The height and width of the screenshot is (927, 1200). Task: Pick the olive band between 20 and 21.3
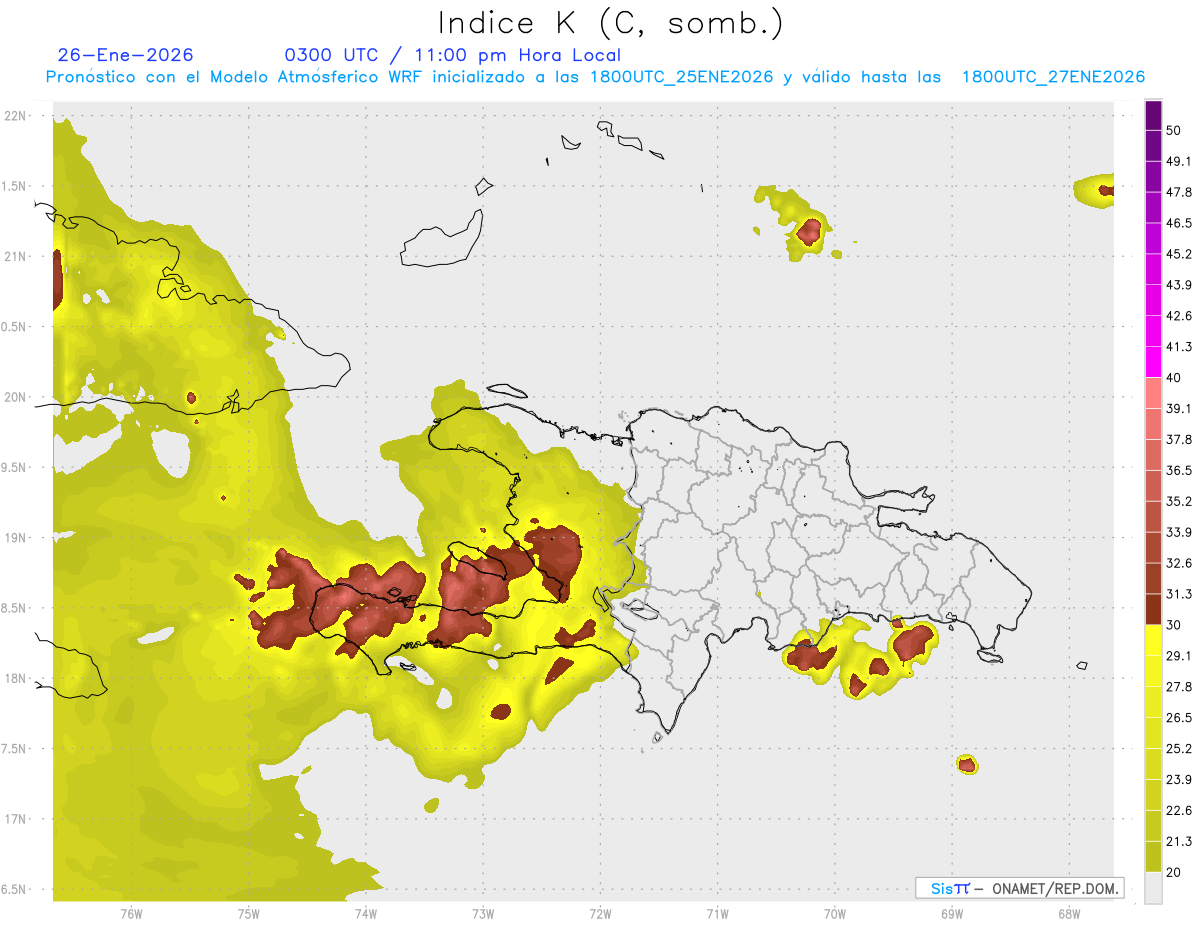(x=1153, y=857)
